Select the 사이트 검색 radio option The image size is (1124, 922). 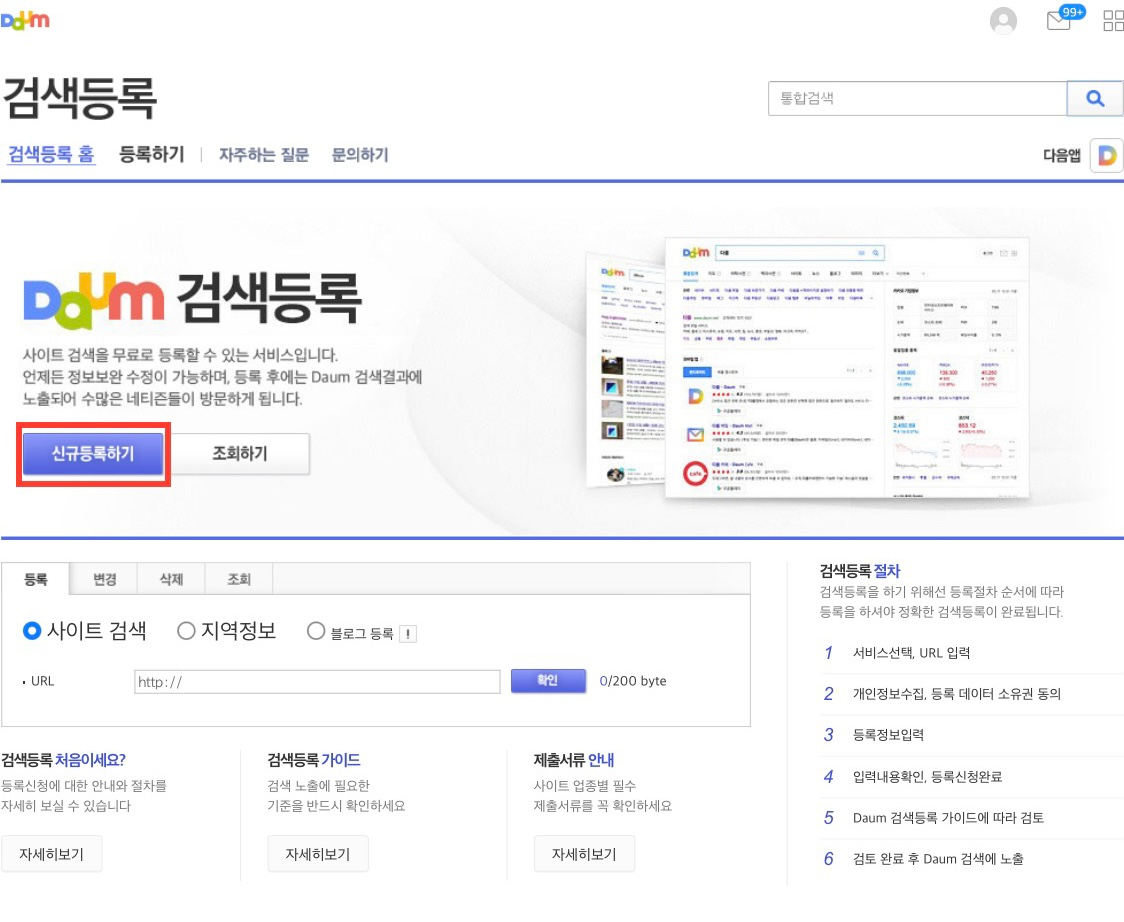[33, 630]
